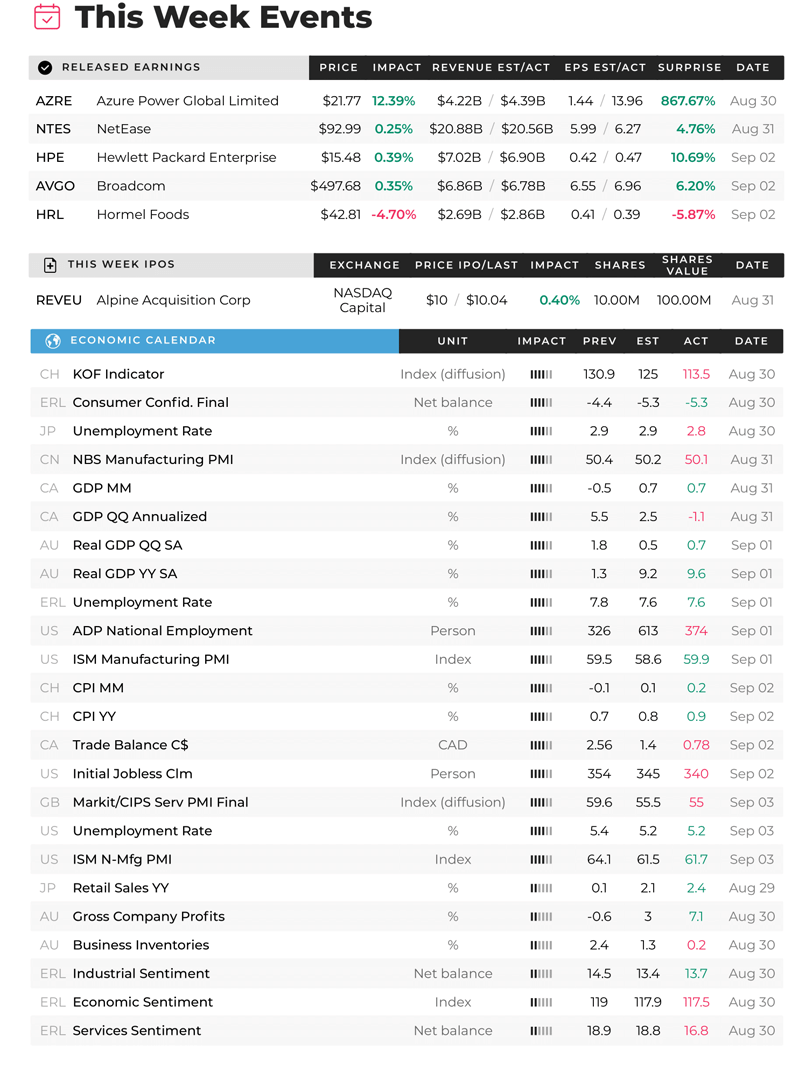This screenshot has height=1073, width=806.
Task: Click the This Week IPOs section header
Action: tap(171, 265)
